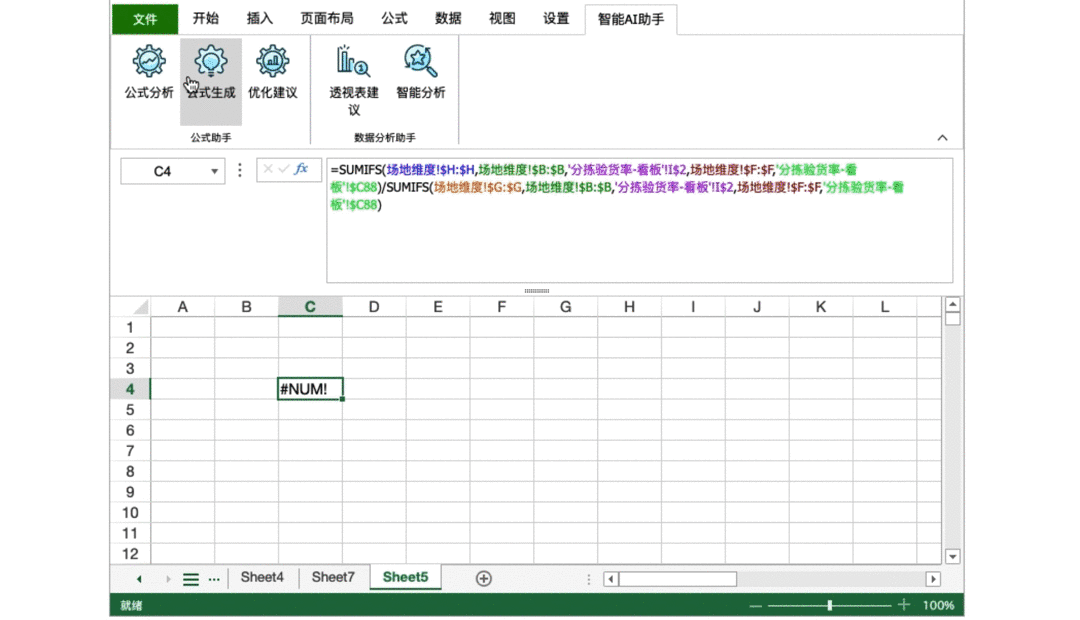The width and height of the screenshot is (1080, 620).
Task: Open 透视表建议 pivot table suggestions
Action: (x=353, y=81)
